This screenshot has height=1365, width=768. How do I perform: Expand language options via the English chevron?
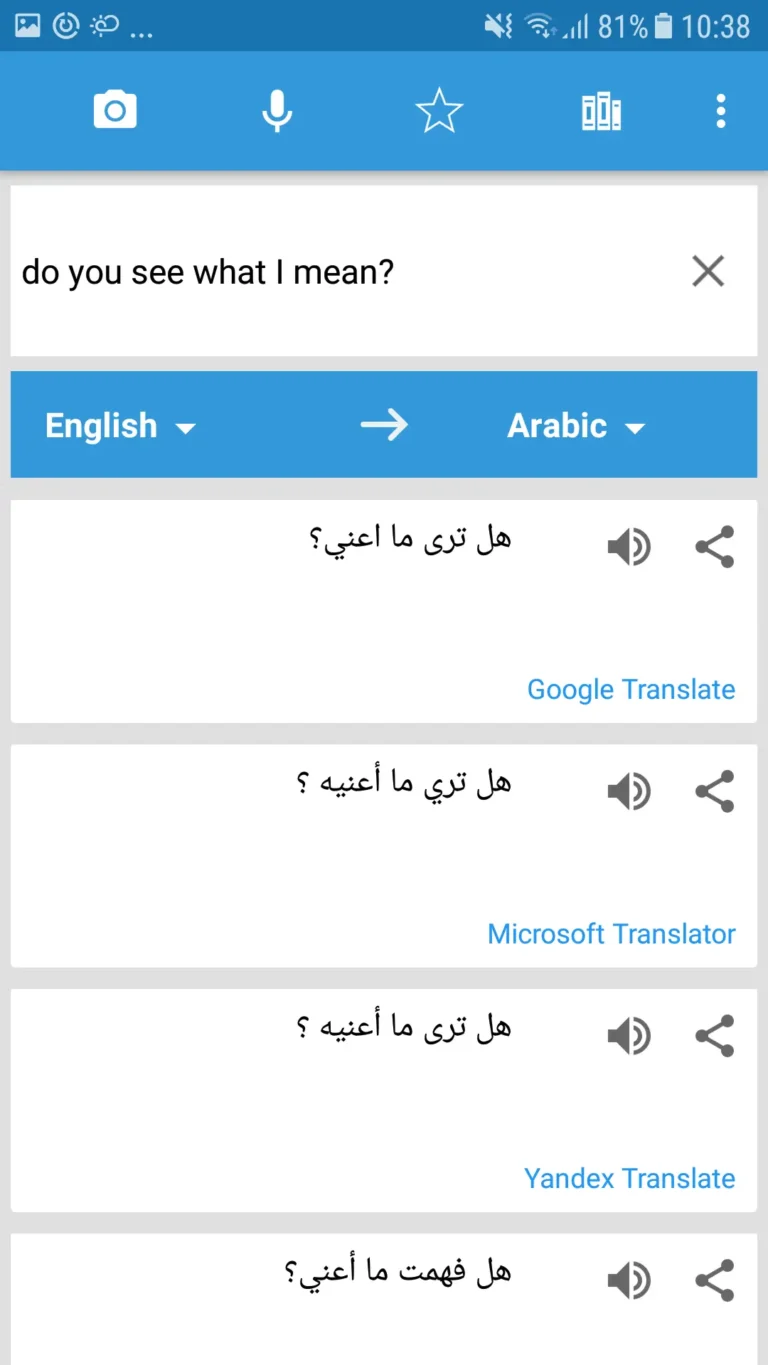(x=186, y=428)
